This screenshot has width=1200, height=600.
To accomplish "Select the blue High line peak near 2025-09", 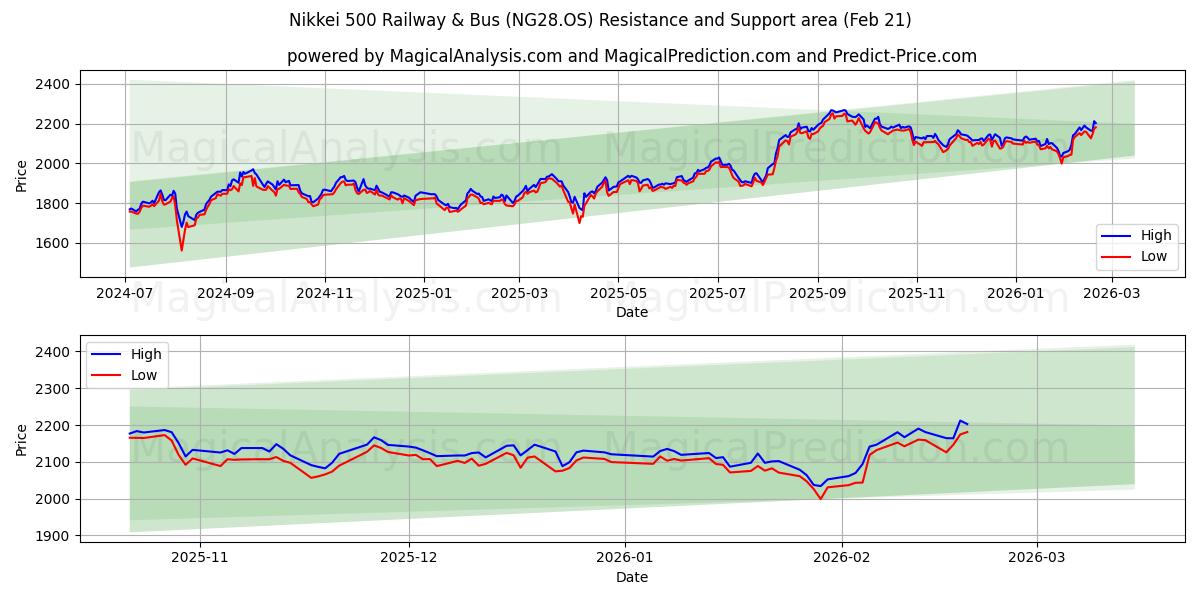I will tap(836, 112).
